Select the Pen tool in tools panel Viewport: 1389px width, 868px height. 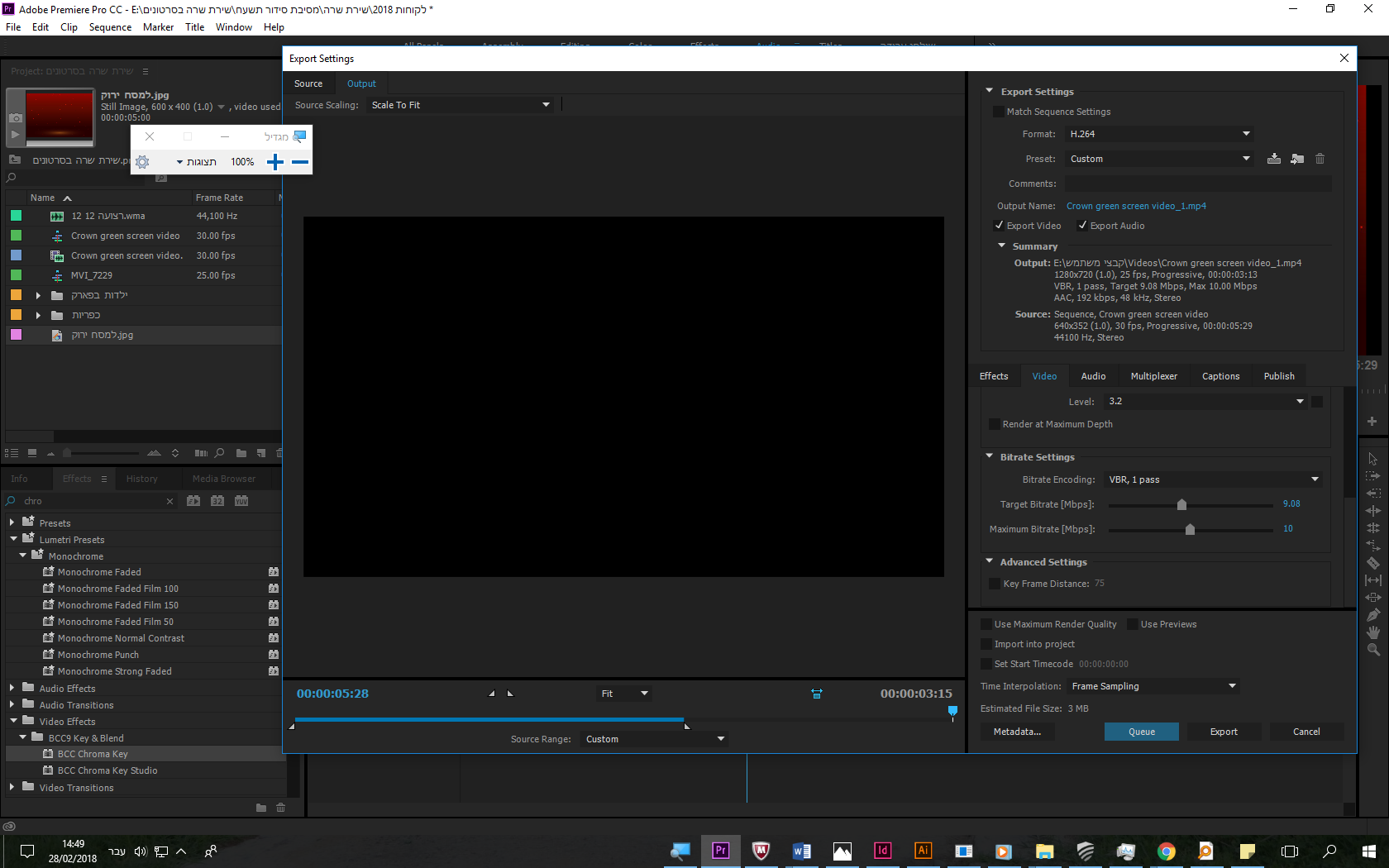[x=1372, y=615]
